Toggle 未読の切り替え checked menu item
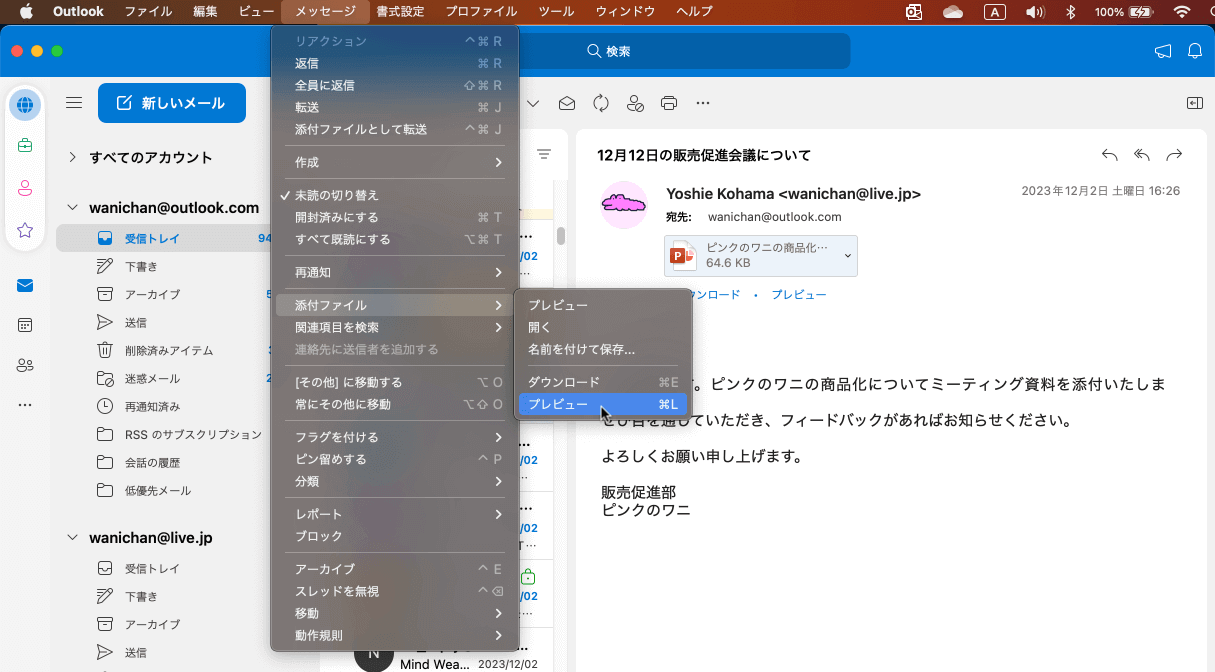This screenshot has height=672, width=1215. (395, 195)
